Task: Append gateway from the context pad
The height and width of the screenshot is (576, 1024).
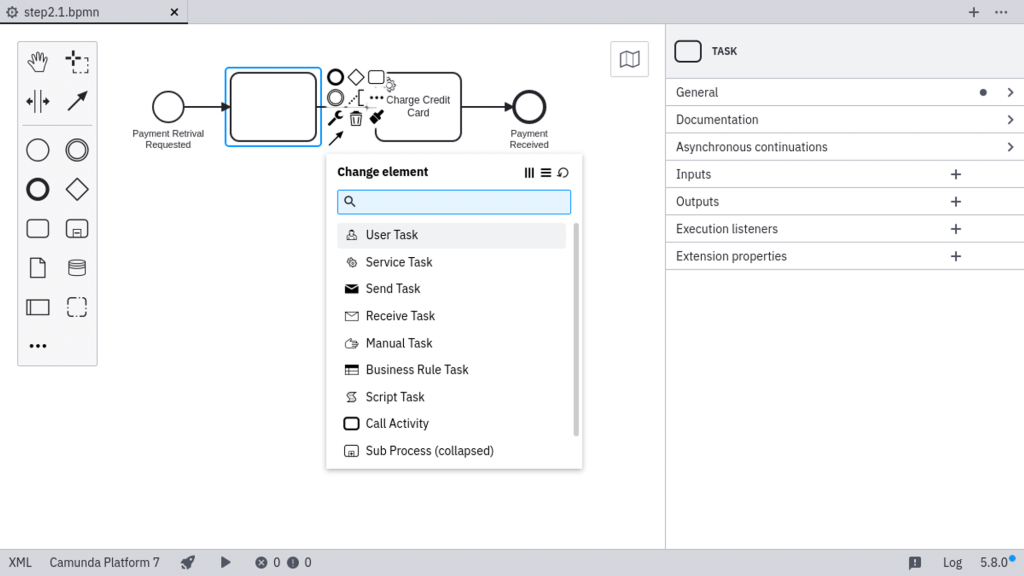Action: tap(356, 77)
